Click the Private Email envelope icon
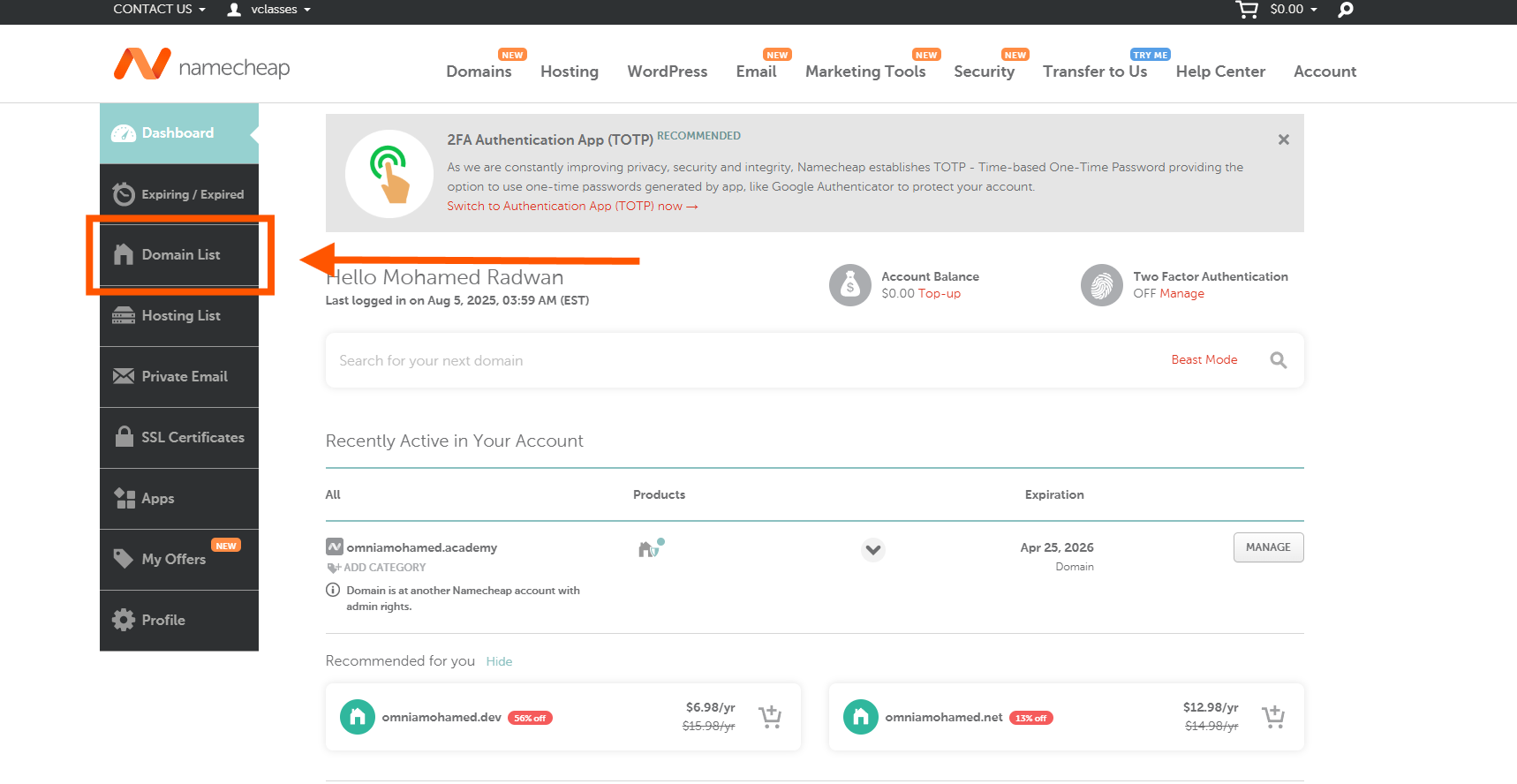 pos(124,376)
